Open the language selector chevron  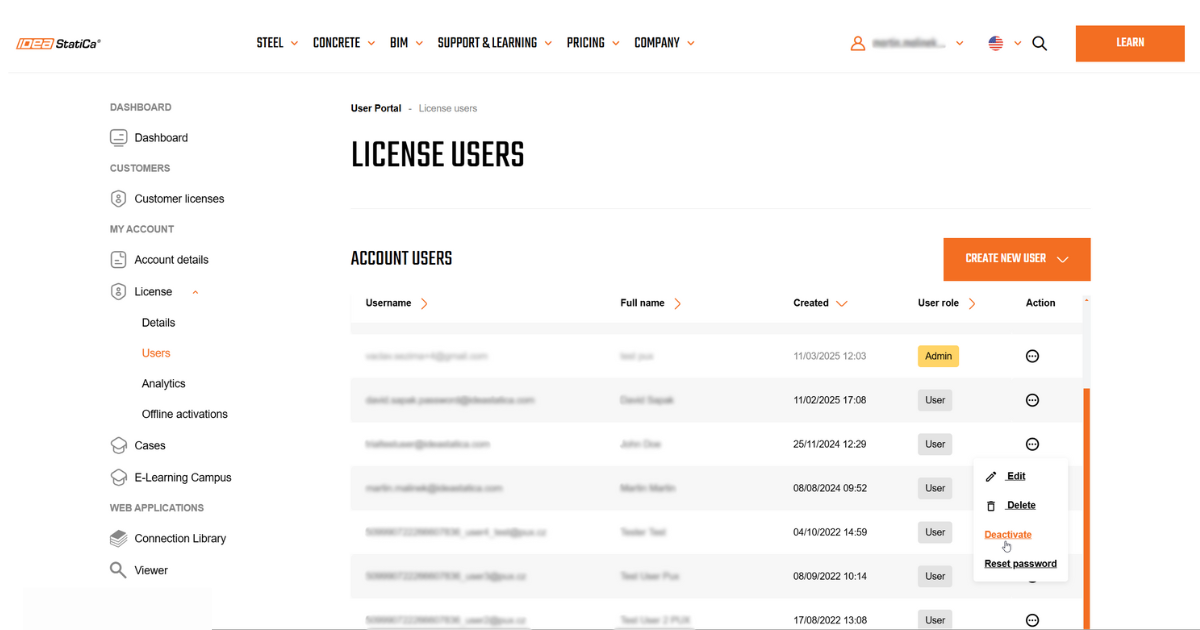click(x=1018, y=44)
